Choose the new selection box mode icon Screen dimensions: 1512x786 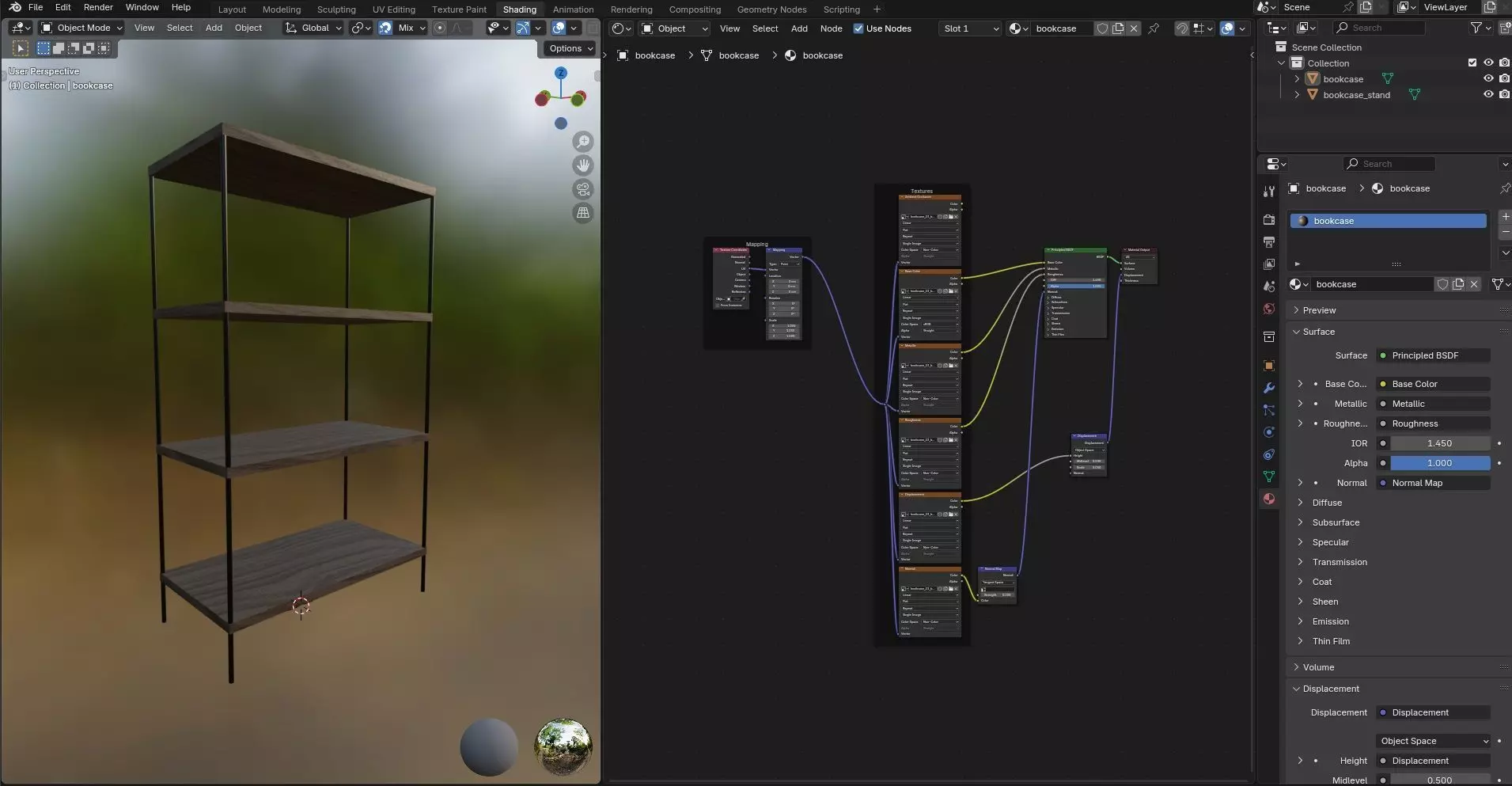pyautogui.click(x=44, y=48)
